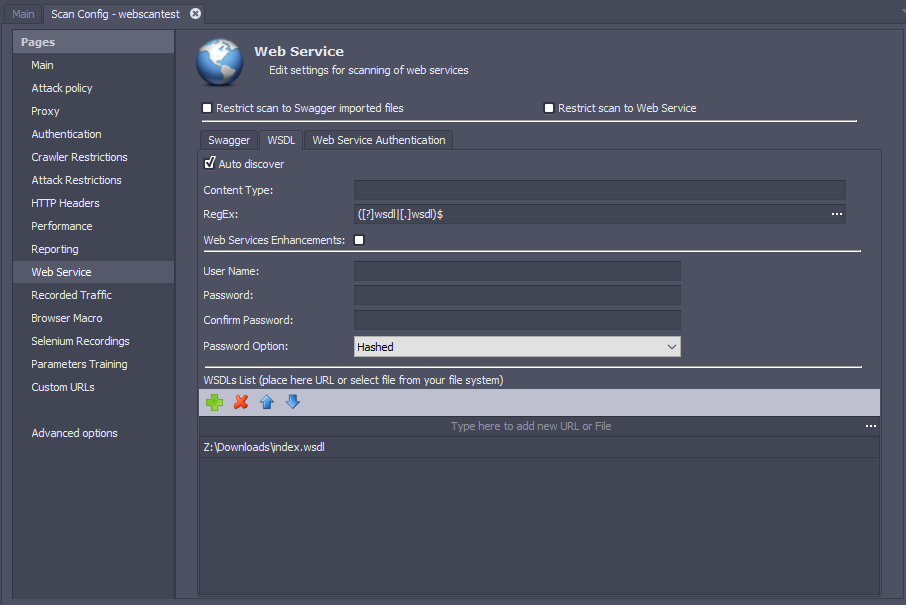Close the Scan Config - webscantest tab
Screen dimensions: 906x605
195,13
